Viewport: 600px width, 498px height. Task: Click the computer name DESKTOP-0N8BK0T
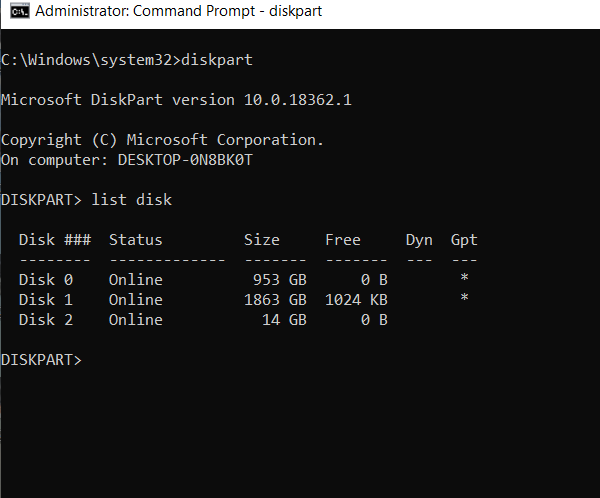coord(185,160)
